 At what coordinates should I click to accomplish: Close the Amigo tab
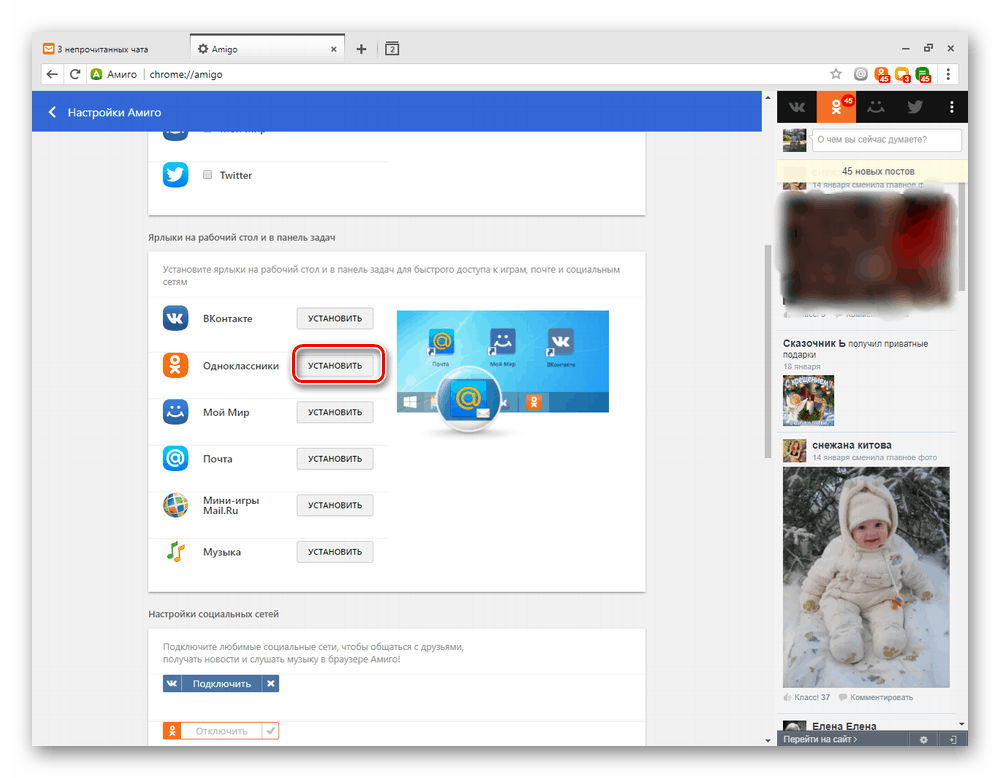[334, 49]
